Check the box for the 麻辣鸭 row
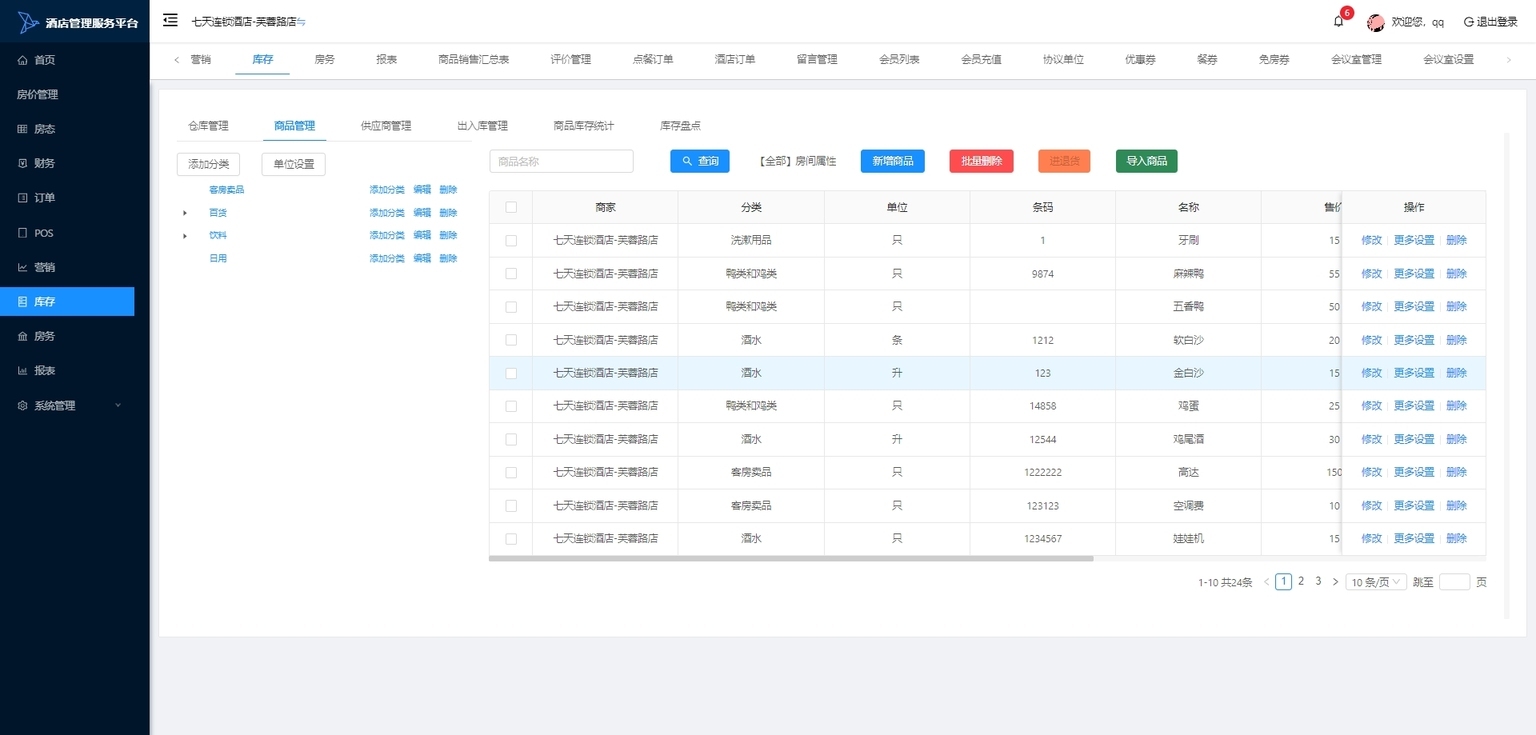 (x=511, y=273)
